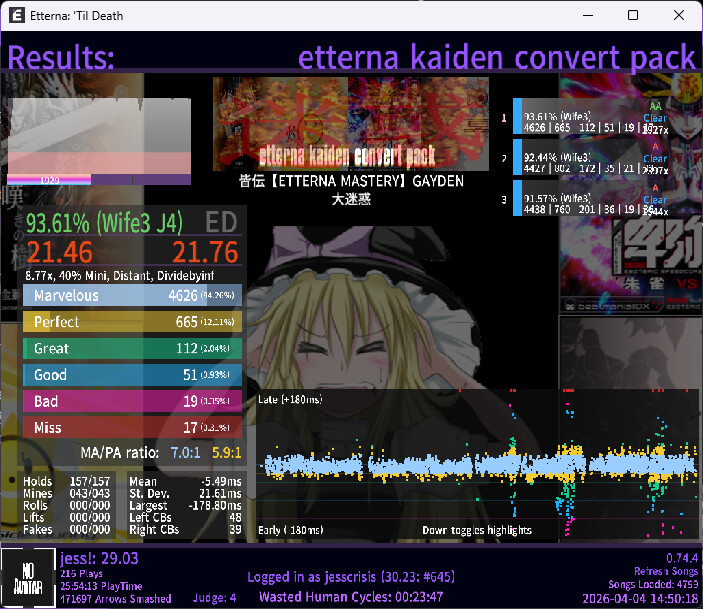
Task: Click the Great judgment bar
Action: coord(131,348)
